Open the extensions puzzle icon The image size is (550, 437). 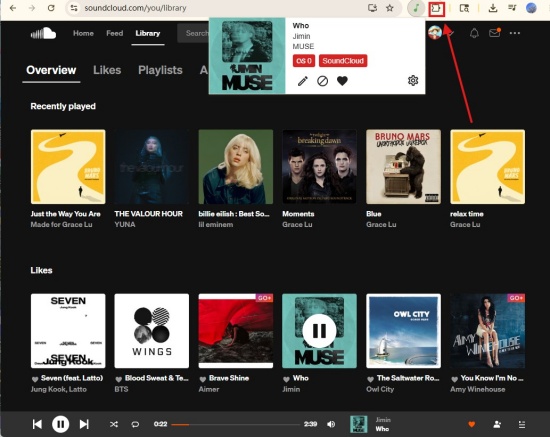436,8
